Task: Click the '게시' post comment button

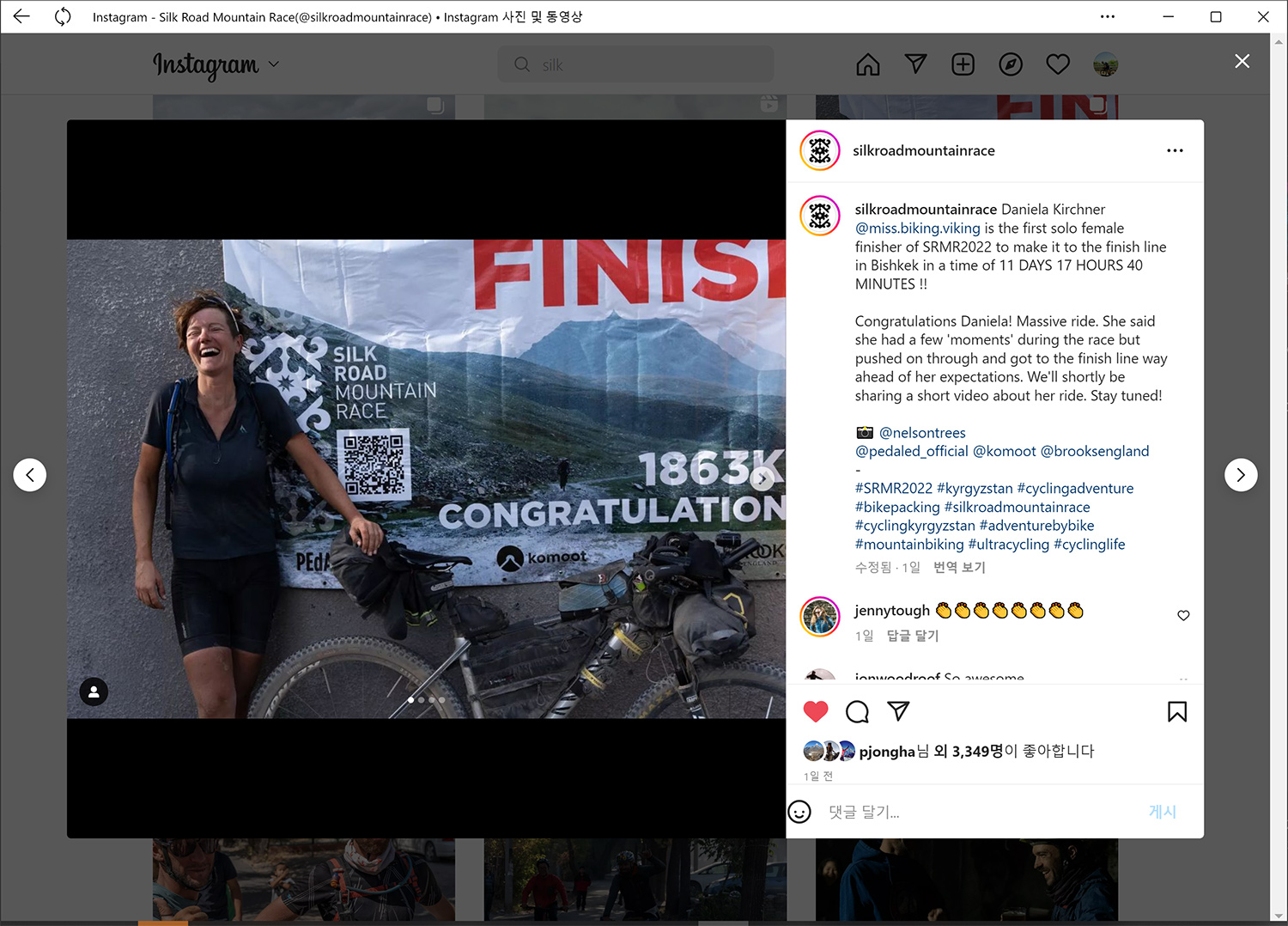Action: coord(1163,812)
